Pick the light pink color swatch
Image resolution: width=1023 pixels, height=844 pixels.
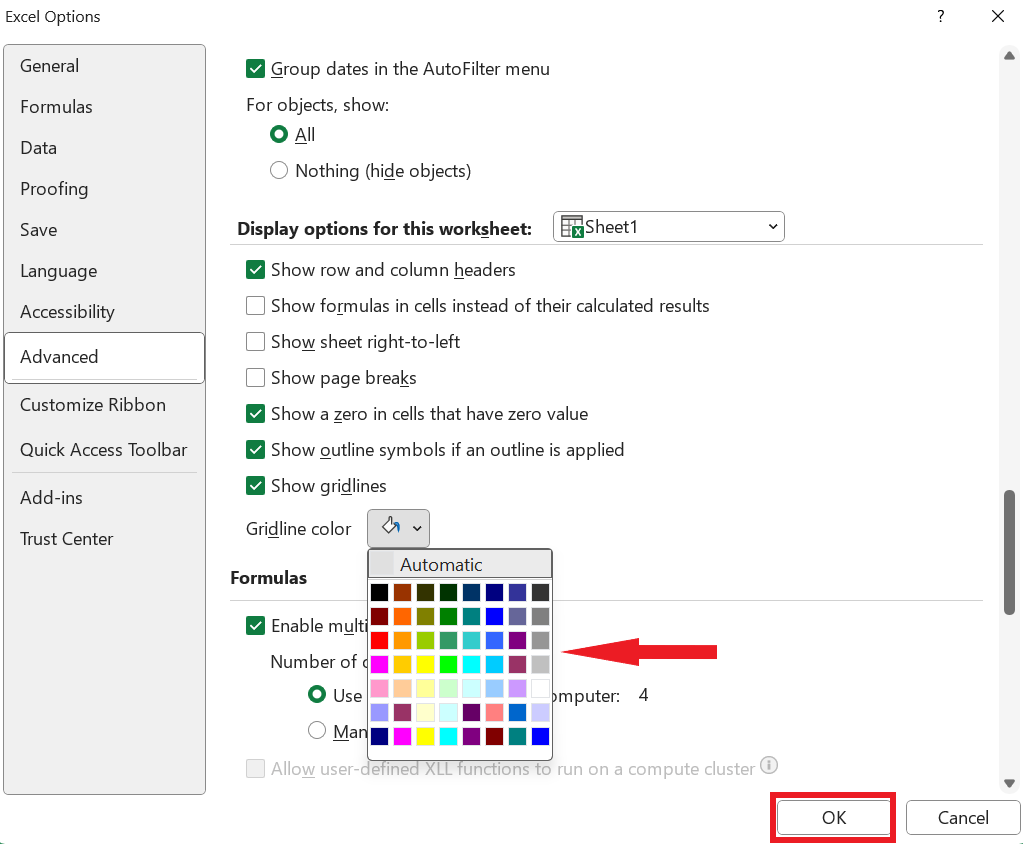pos(379,689)
